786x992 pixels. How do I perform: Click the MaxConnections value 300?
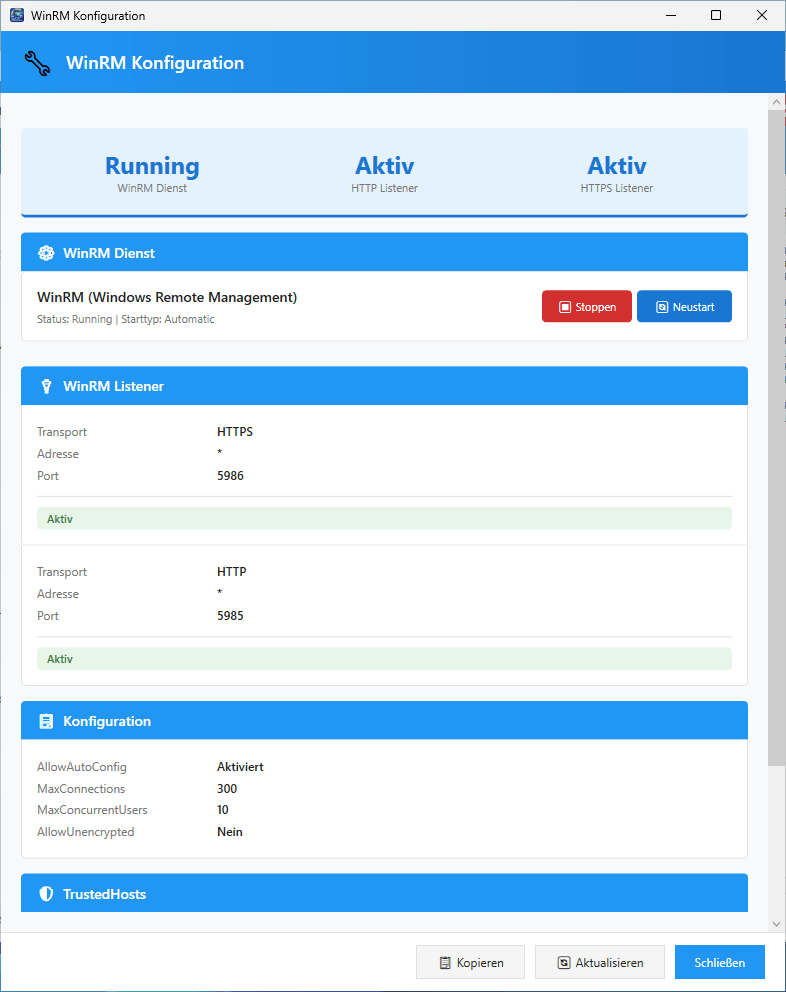tap(227, 789)
